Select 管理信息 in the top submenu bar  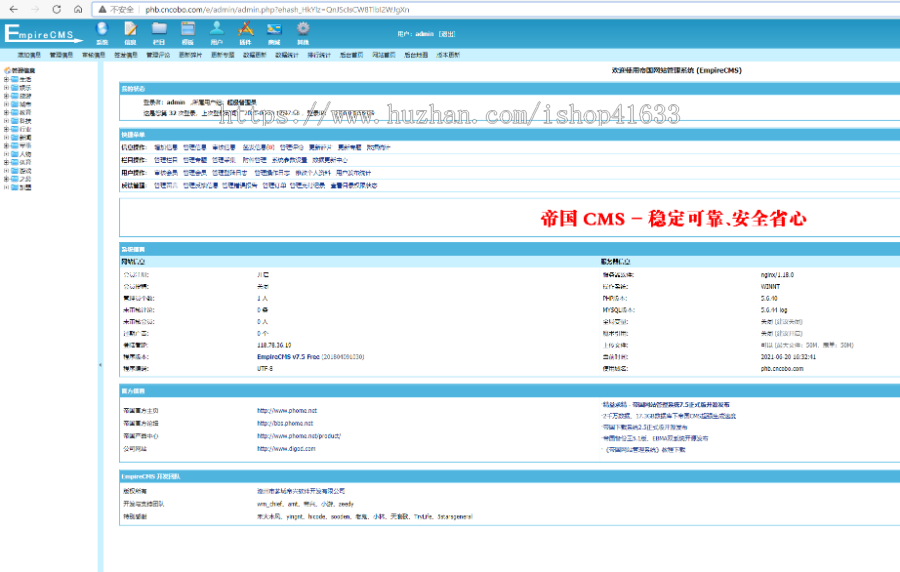(61, 55)
